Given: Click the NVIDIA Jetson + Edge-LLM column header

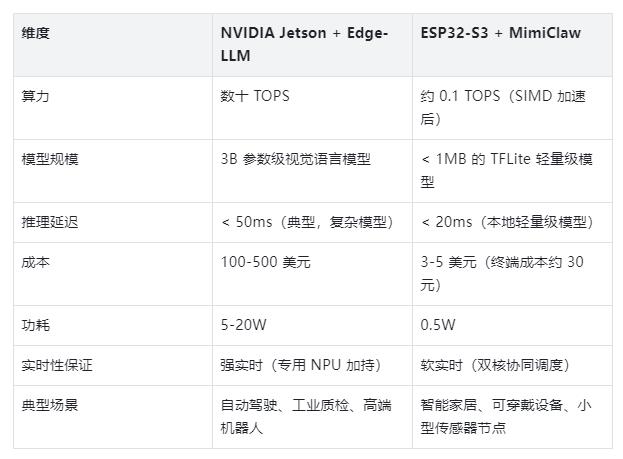Looking at the screenshot, I should [304, 45].
